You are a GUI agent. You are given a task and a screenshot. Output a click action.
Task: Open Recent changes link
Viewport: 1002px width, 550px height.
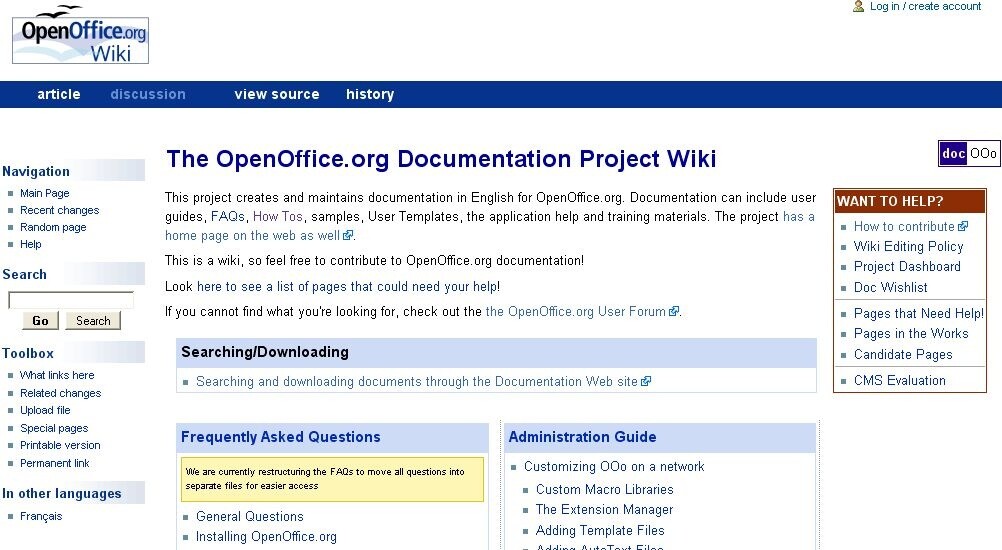pos(59,210)
